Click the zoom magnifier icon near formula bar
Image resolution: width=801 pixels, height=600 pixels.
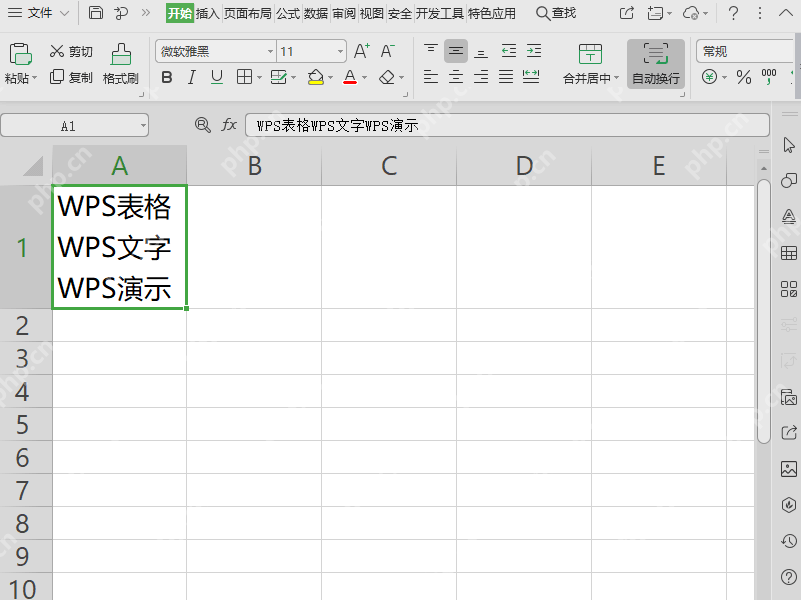pyautogui.click(x=203, y=125)
